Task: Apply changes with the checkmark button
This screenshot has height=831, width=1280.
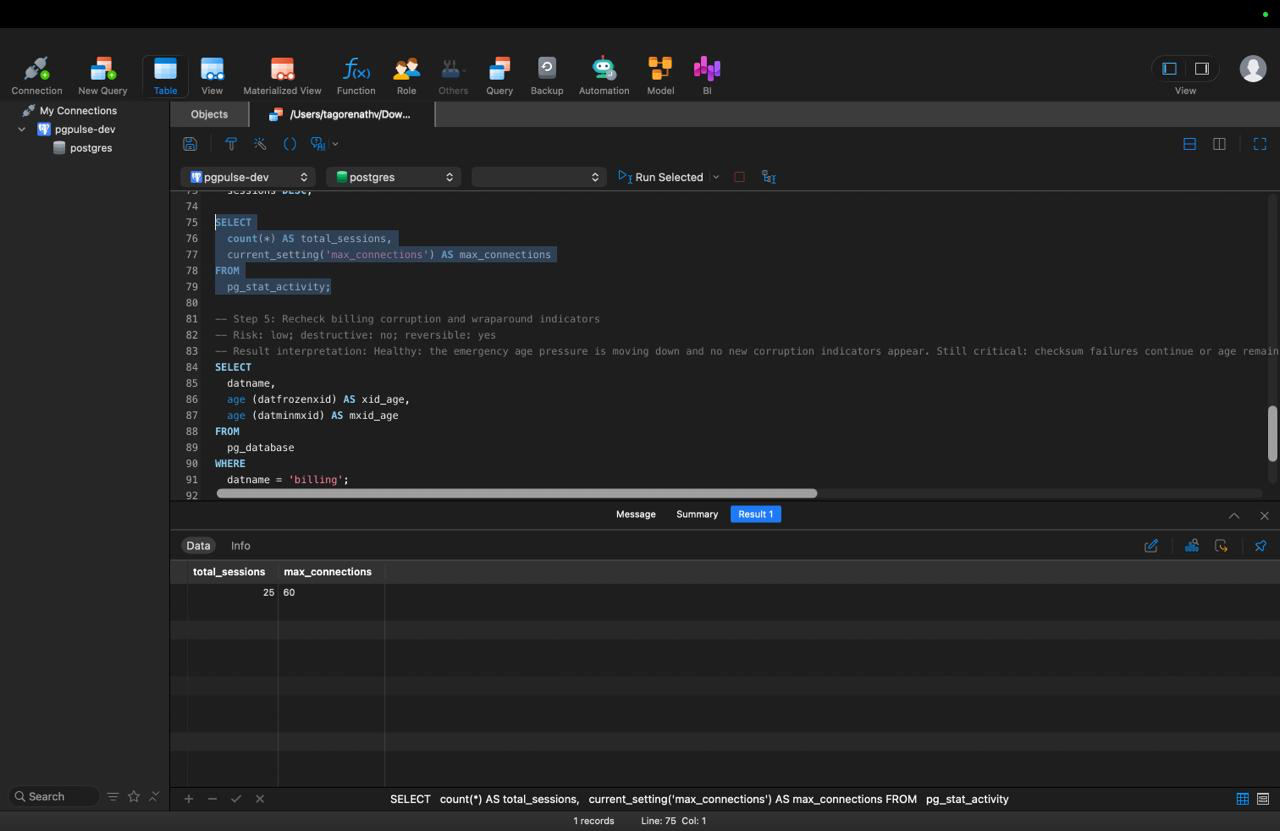Action: tap(236, 799)
